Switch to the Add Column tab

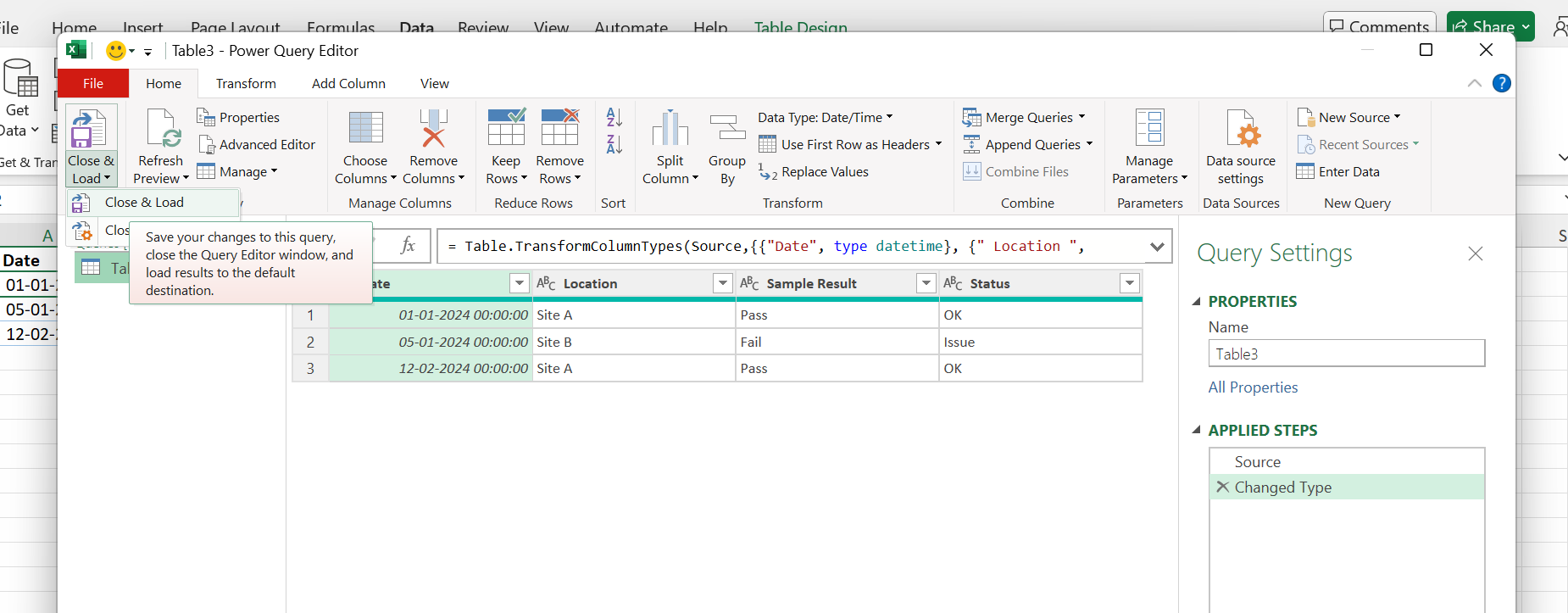(x=348, y=83)
